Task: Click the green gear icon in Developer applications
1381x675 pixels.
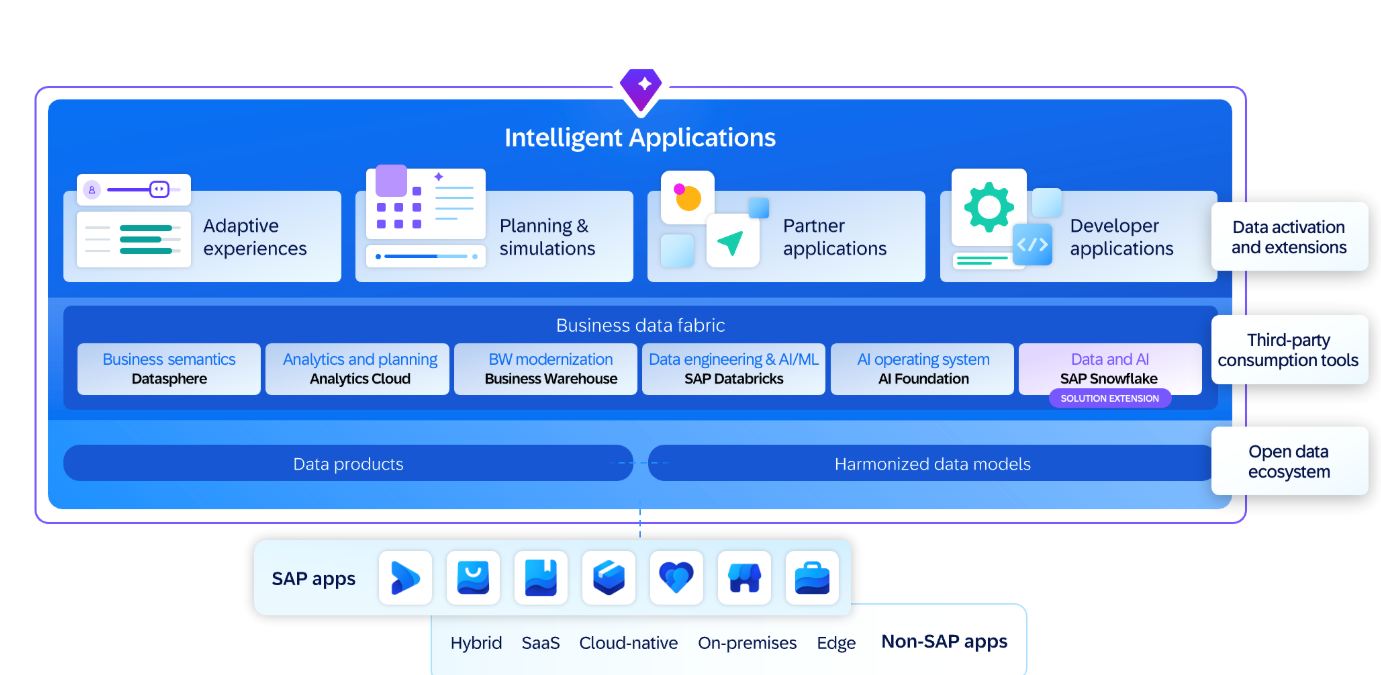Action: [x=989, y=207]
